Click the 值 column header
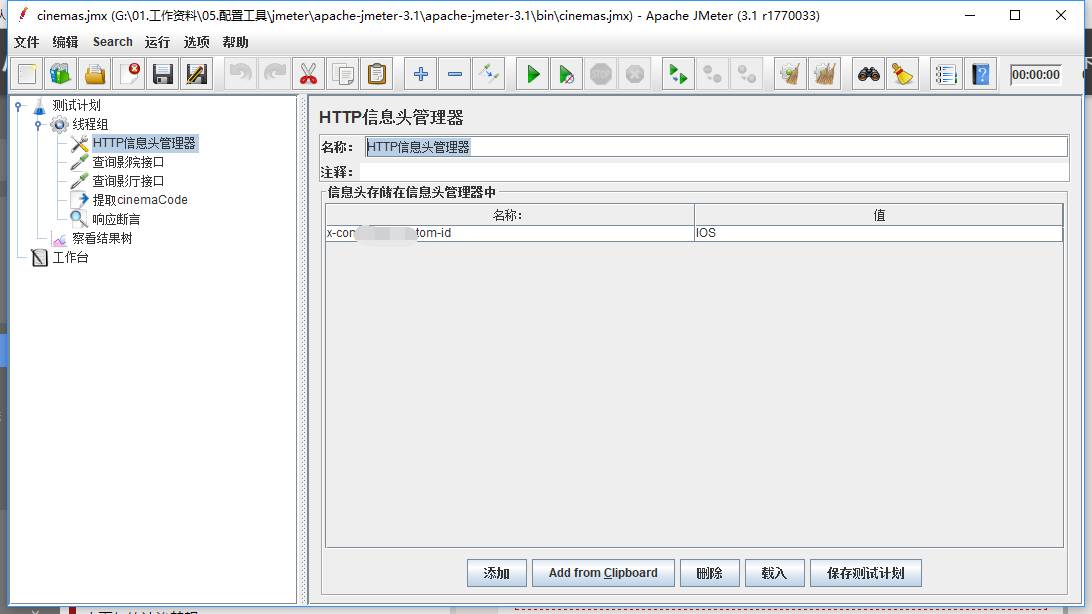 [x=878, y=214]
